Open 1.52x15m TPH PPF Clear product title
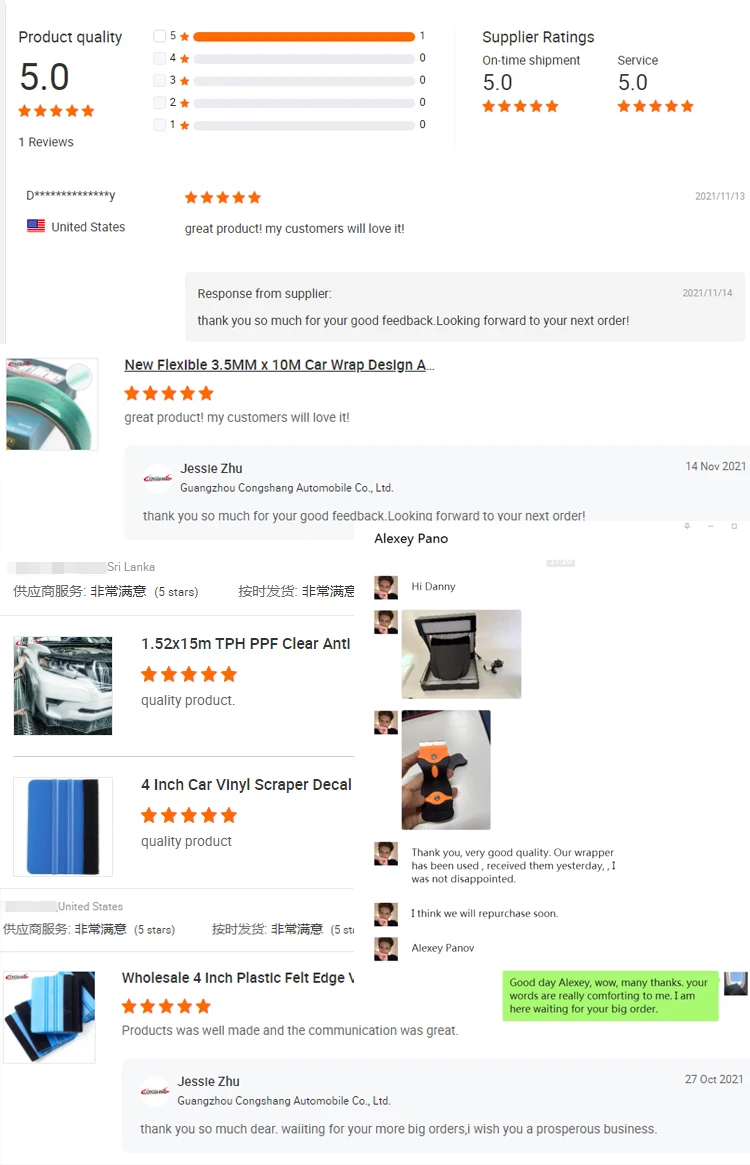Screen dimensions: 750x1165 coord(246,644)
